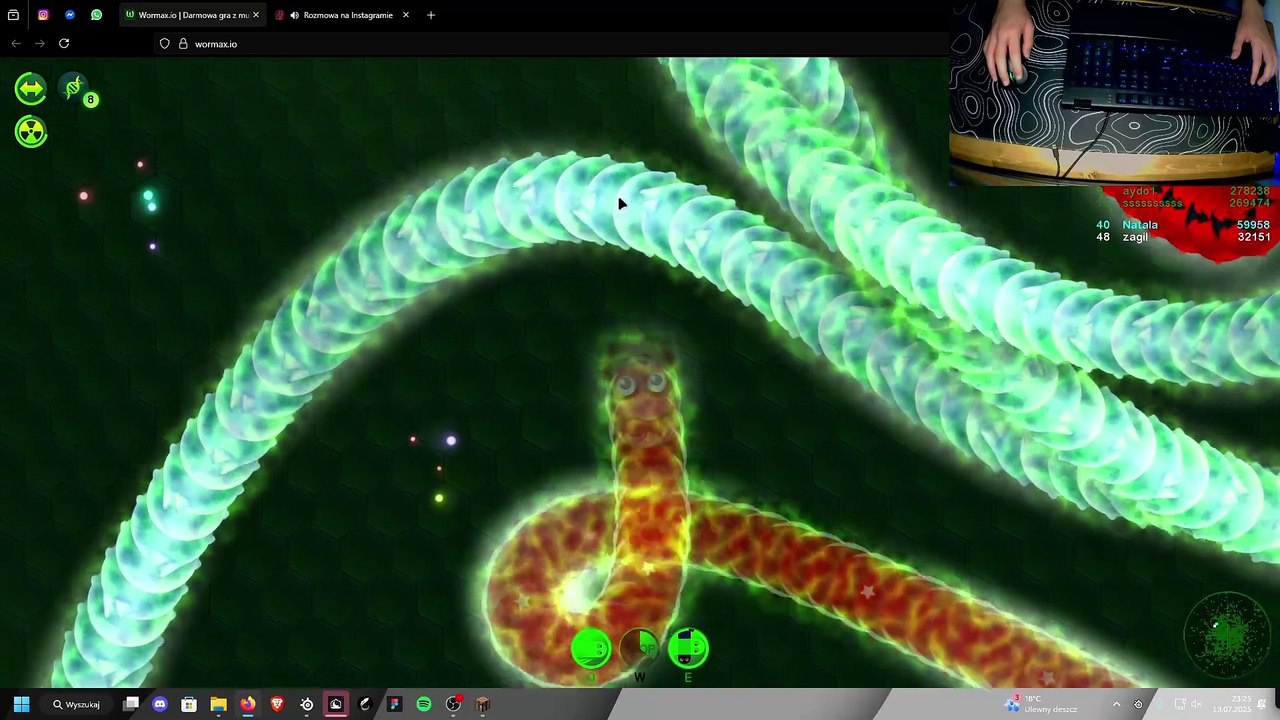Click the pink-highlighted taskbar app icon

(x=336, y=704)
